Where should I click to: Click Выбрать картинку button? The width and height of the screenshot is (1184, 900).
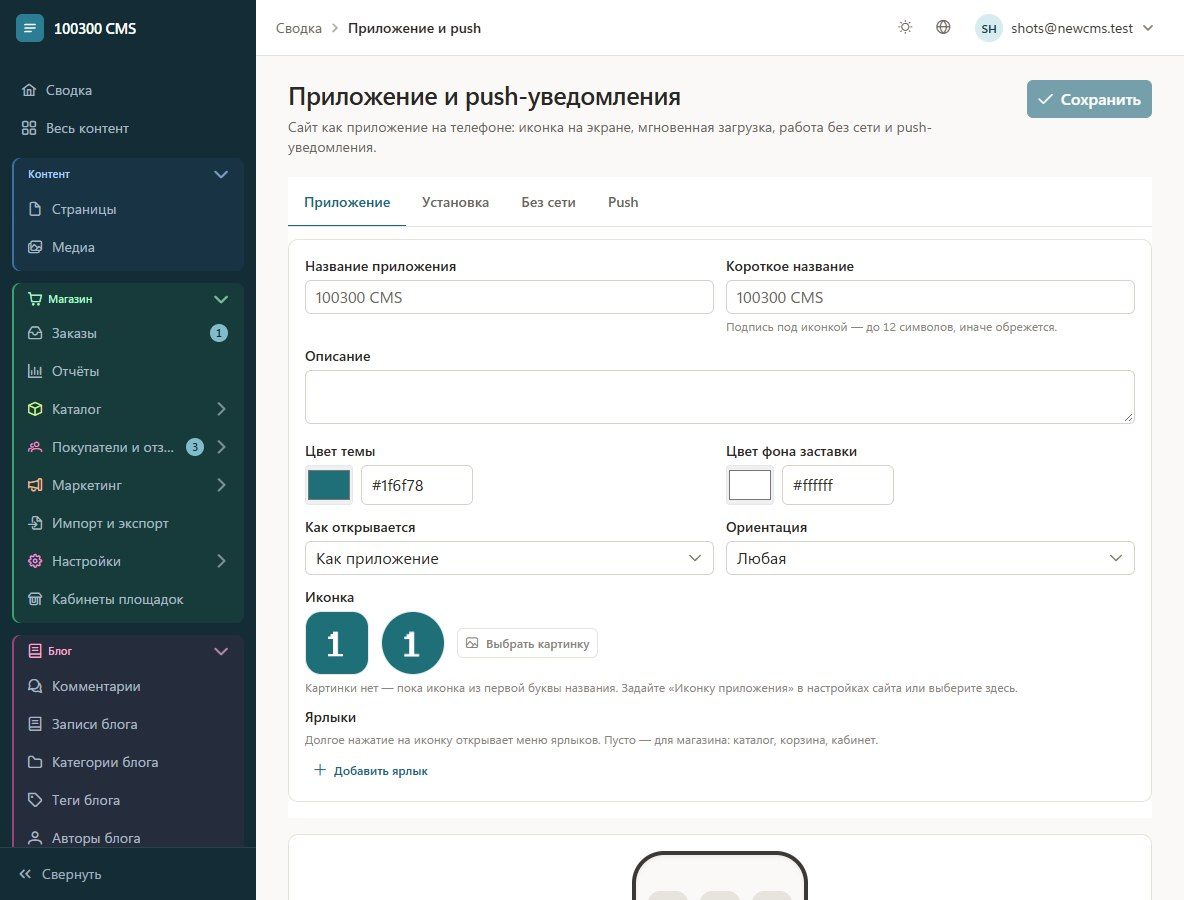(x=527, y=643)
